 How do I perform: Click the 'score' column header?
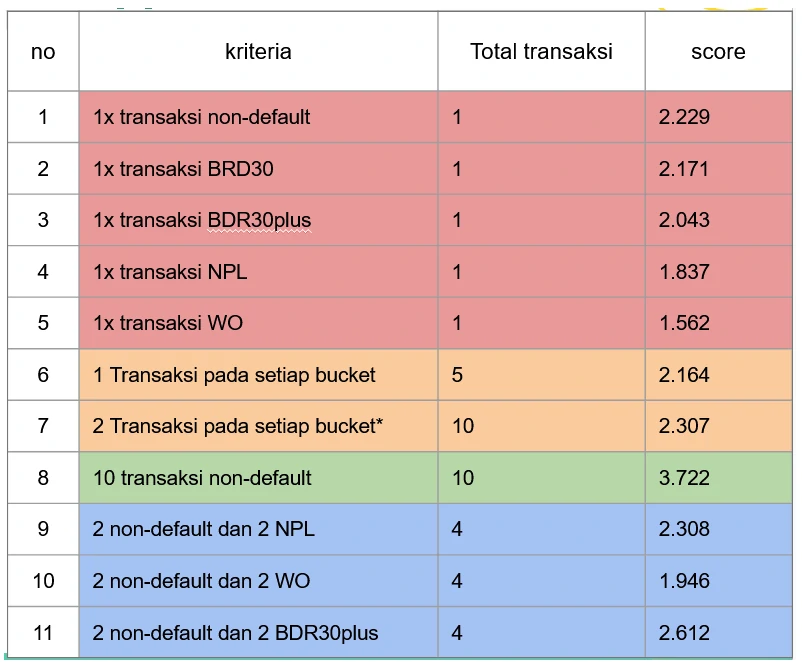[717, 52]
